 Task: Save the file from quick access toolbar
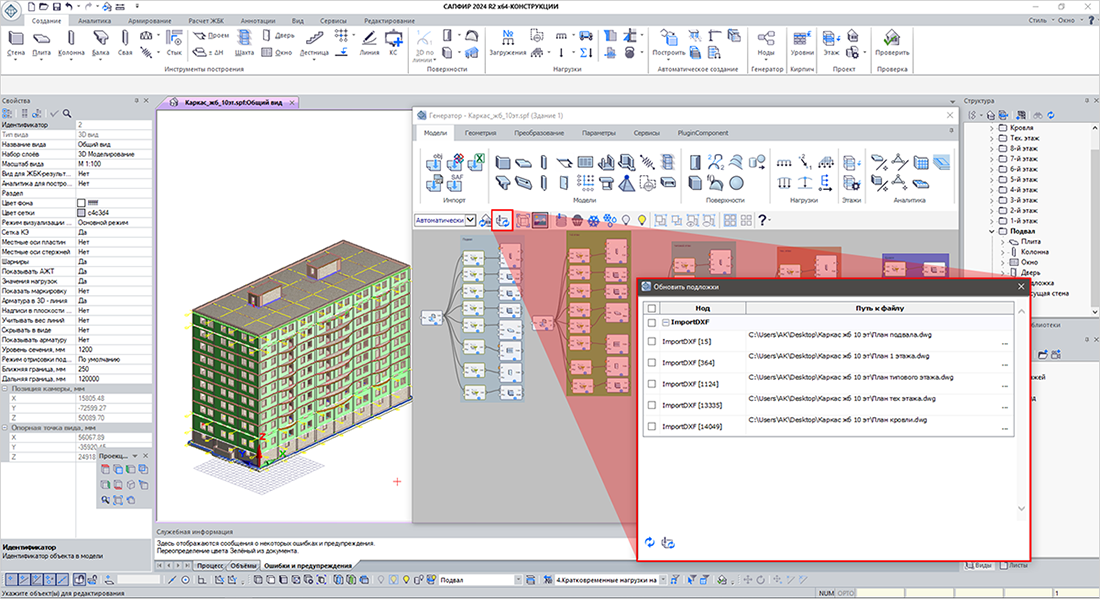[56, 6]
